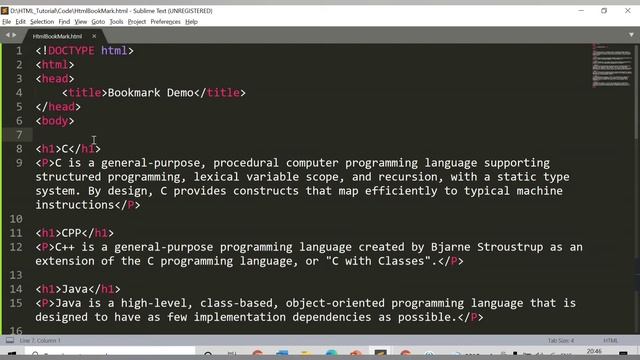640x360 pixels.
Task: Click the closing head tag on line 5
Action: [x=58, y=107]
